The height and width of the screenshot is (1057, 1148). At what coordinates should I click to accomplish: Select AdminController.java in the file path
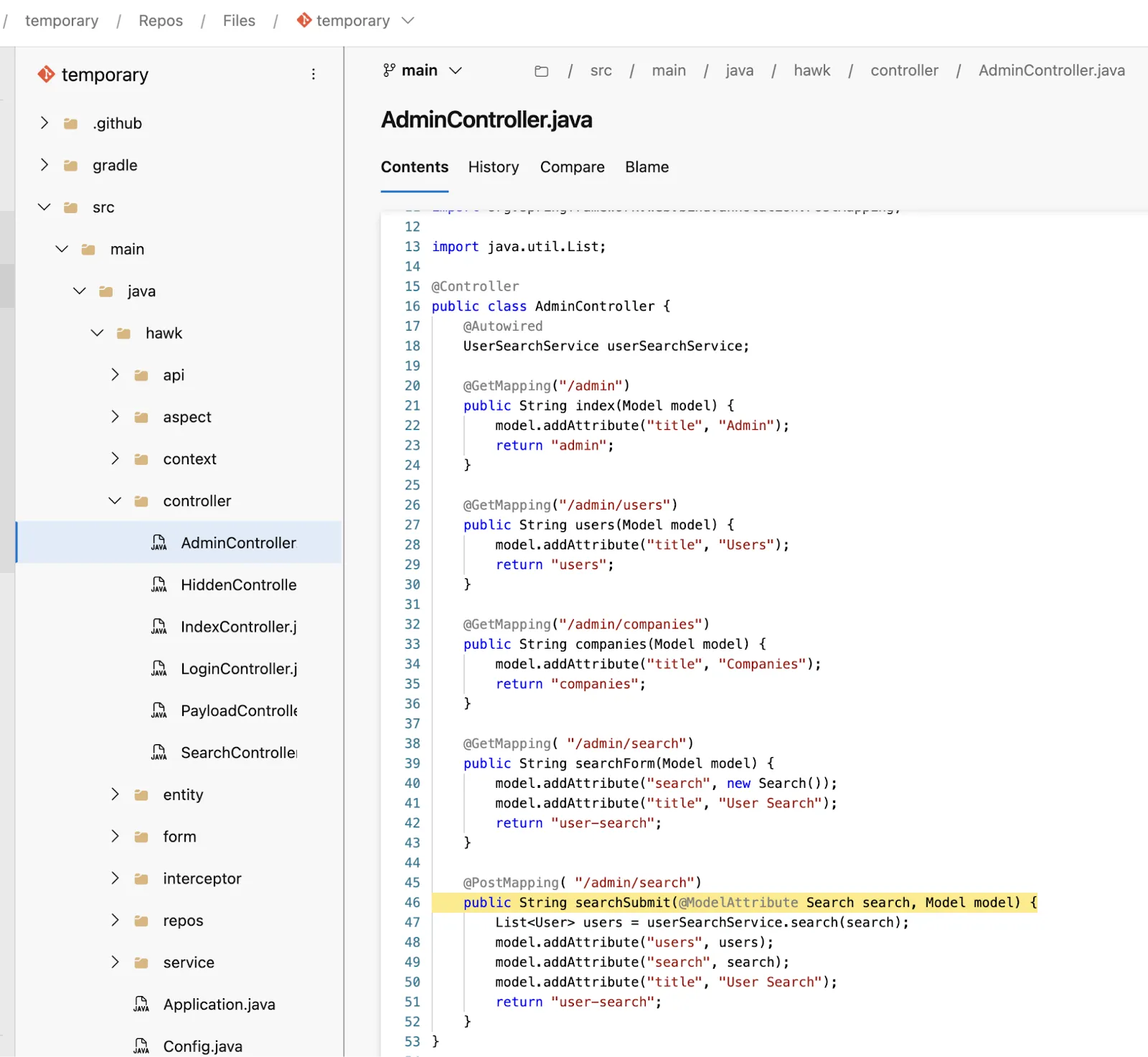(x=1052, y=70)
